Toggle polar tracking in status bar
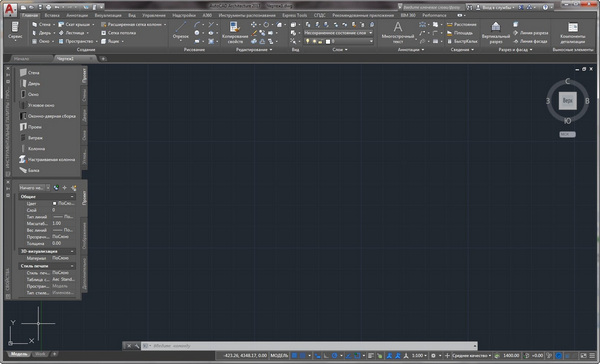 pyautogui.click(x=334, y=356)
